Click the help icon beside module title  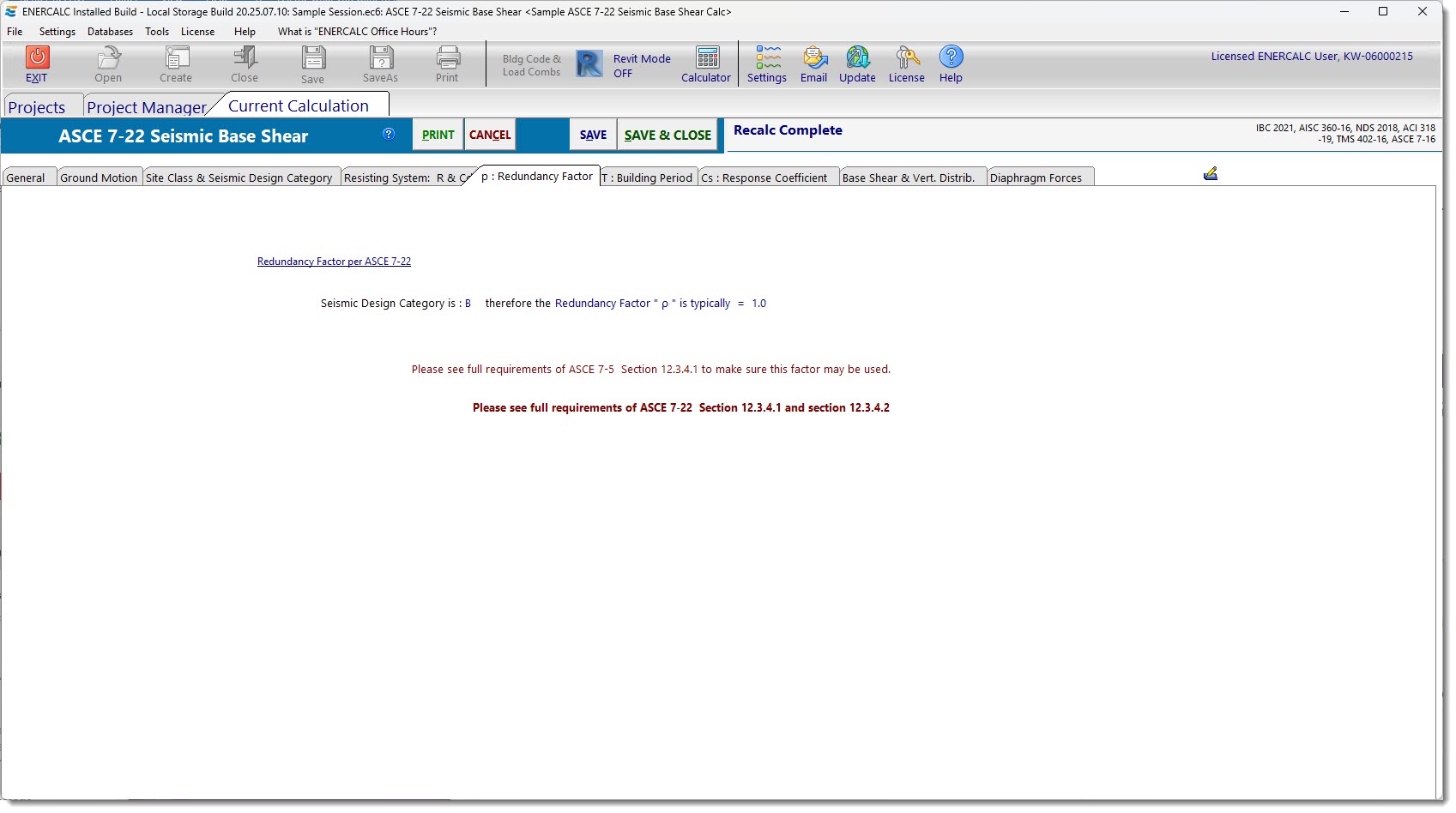click(389, 134)
